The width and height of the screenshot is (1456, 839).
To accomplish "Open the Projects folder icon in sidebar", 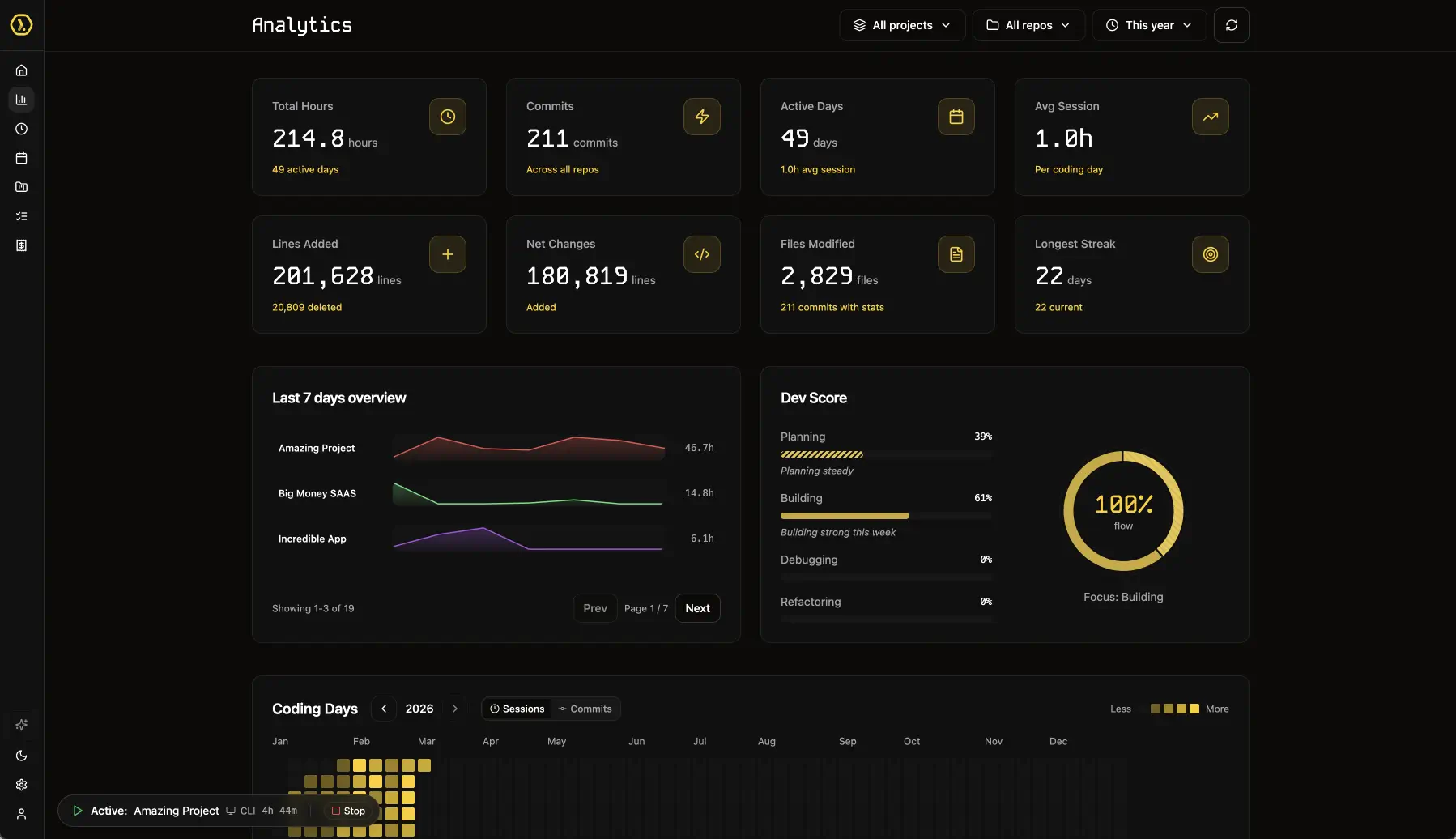I will (x=22, y=187).
